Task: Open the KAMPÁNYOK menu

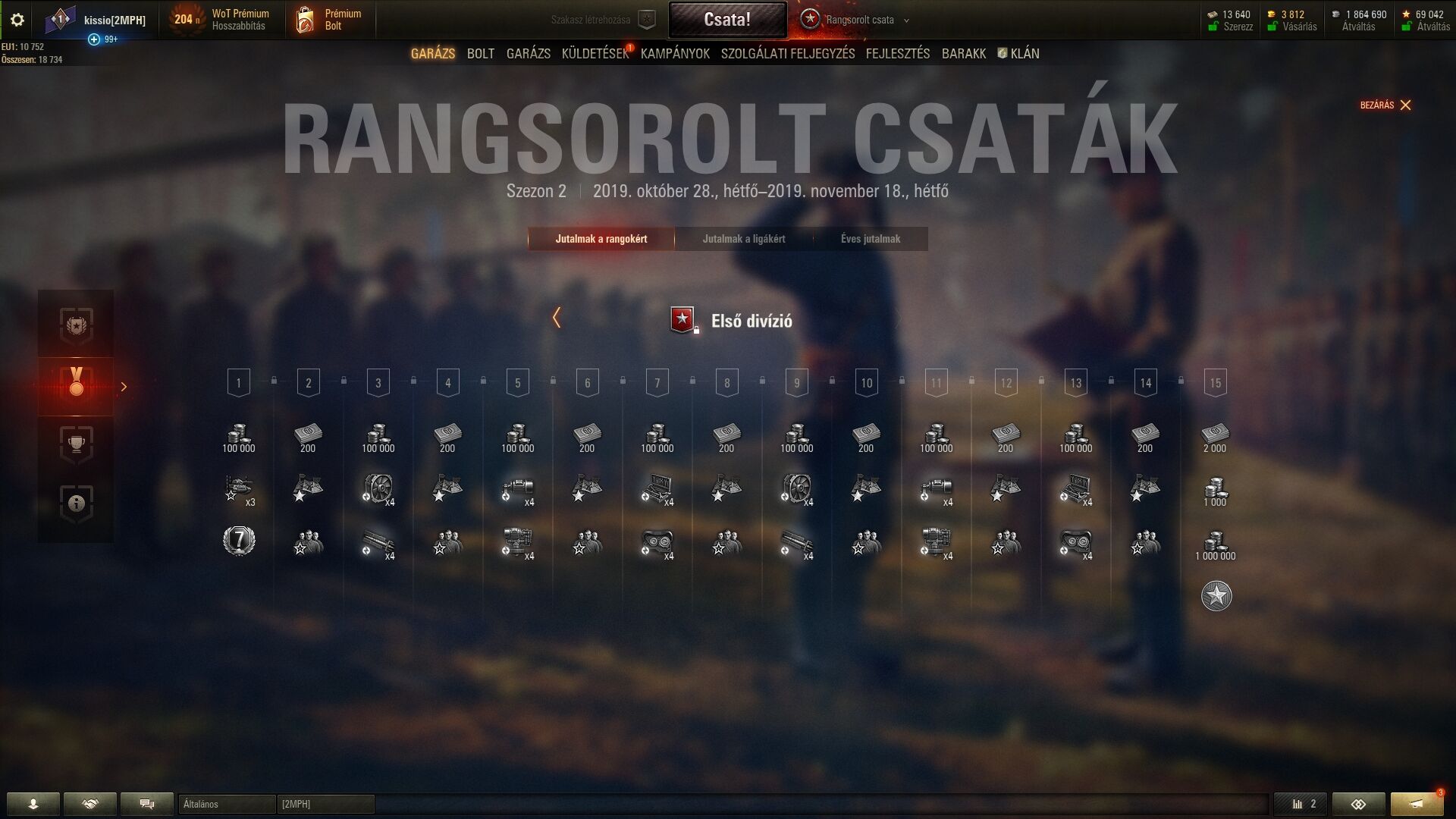Action: click(675, 54)
